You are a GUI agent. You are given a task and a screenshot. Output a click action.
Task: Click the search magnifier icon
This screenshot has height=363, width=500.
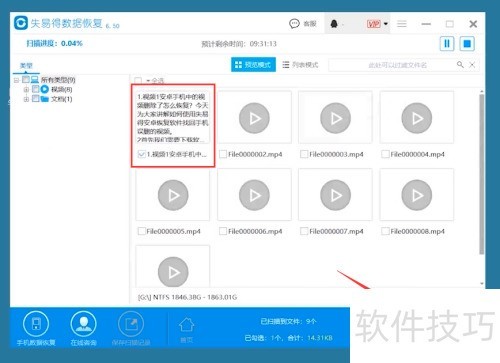pos(460,64)
